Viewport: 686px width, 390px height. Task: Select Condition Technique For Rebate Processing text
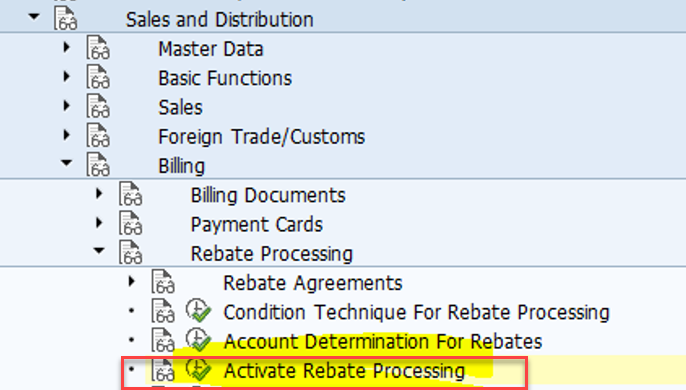point(416,313)
